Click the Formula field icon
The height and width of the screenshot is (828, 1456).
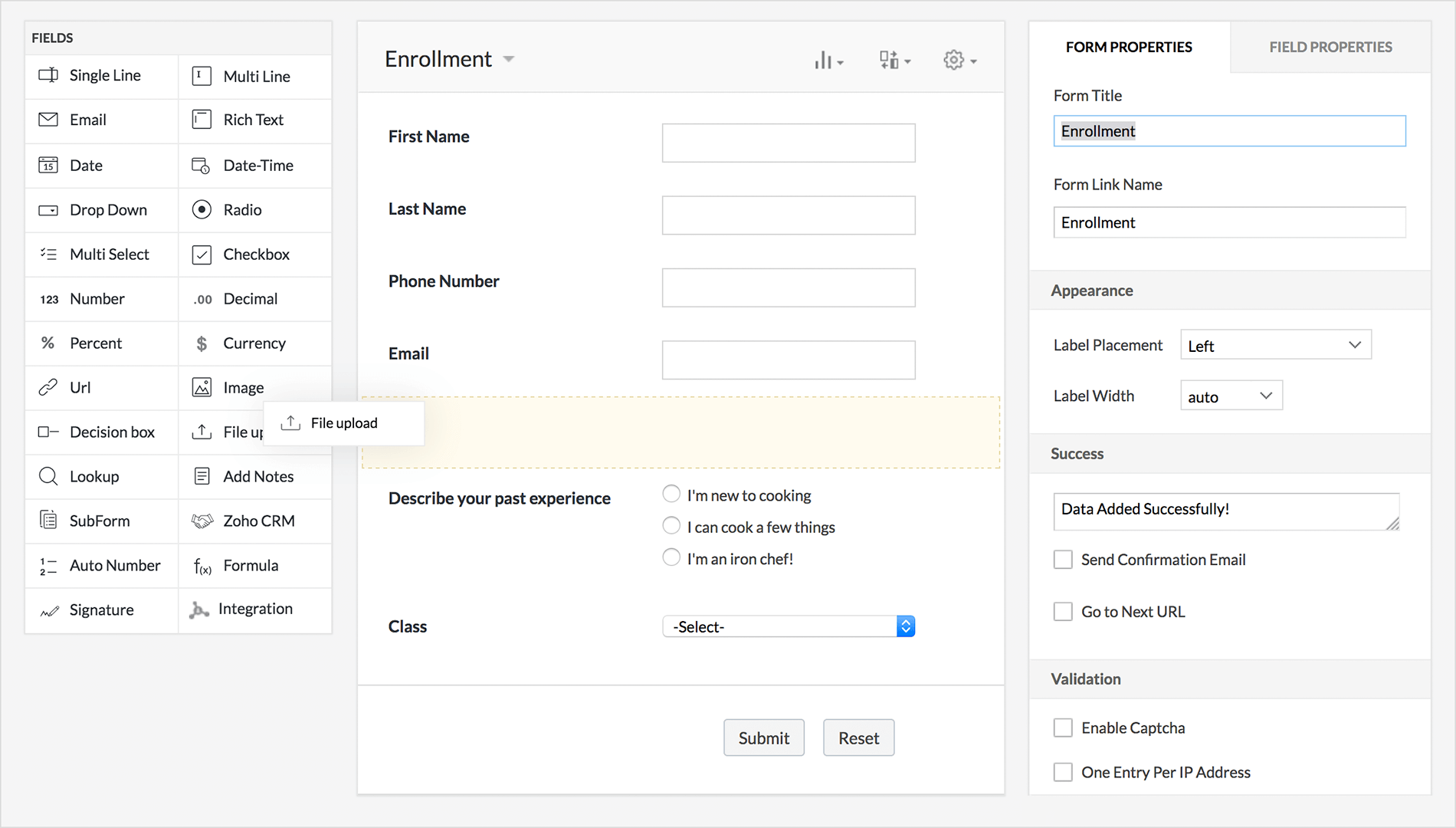click(202, 566)
